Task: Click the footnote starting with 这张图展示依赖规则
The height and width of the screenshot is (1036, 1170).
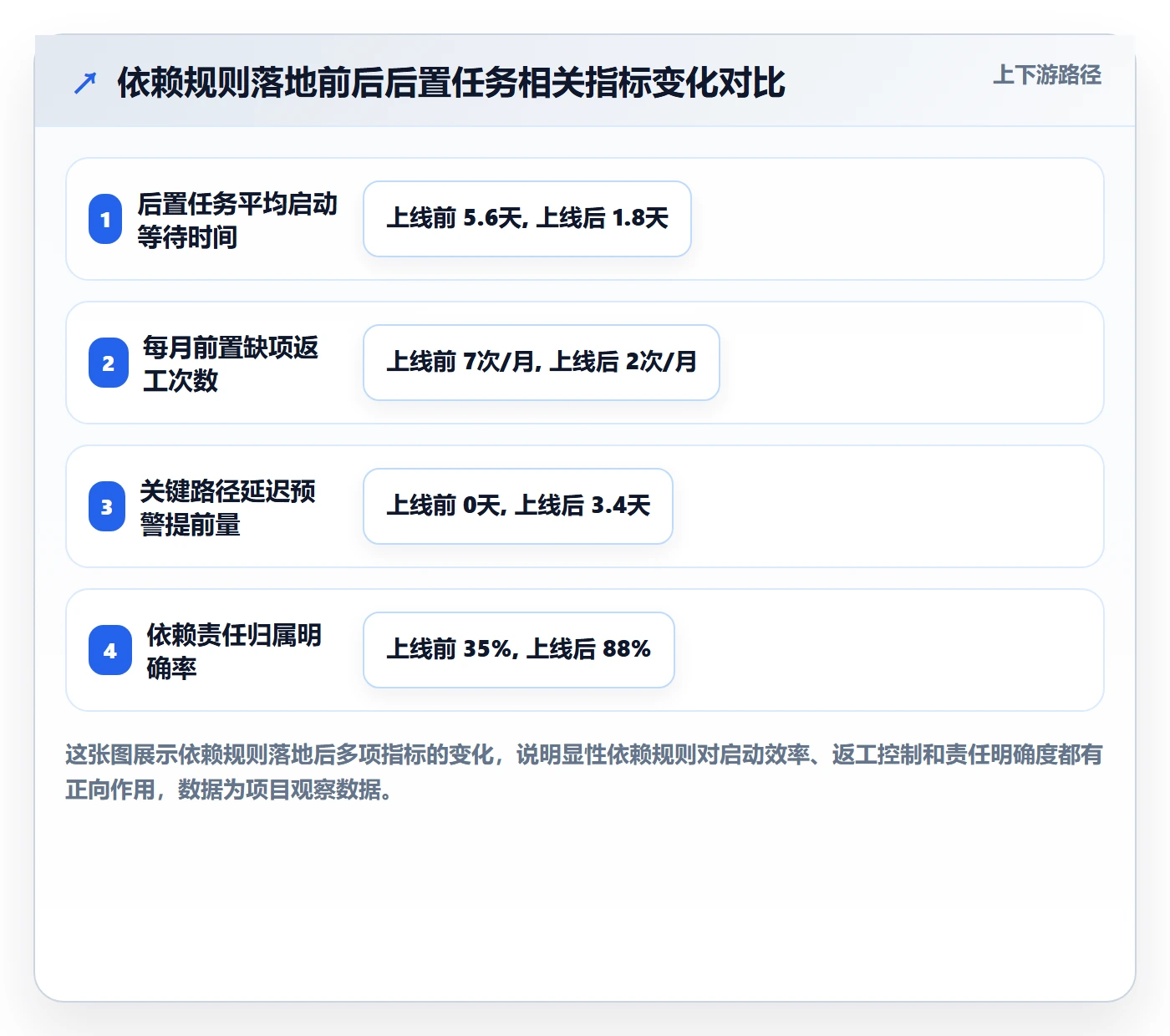Action: [x=584, y=772]
